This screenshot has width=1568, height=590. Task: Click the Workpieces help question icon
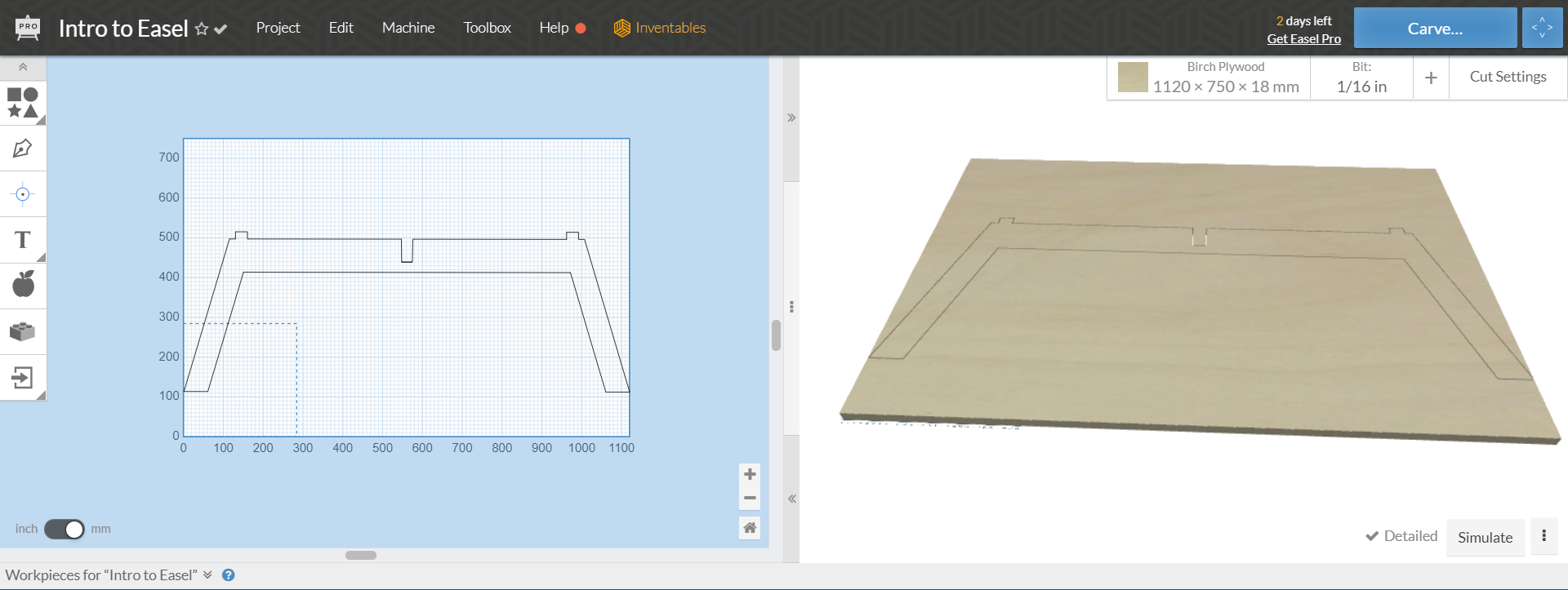coord(229,575)
